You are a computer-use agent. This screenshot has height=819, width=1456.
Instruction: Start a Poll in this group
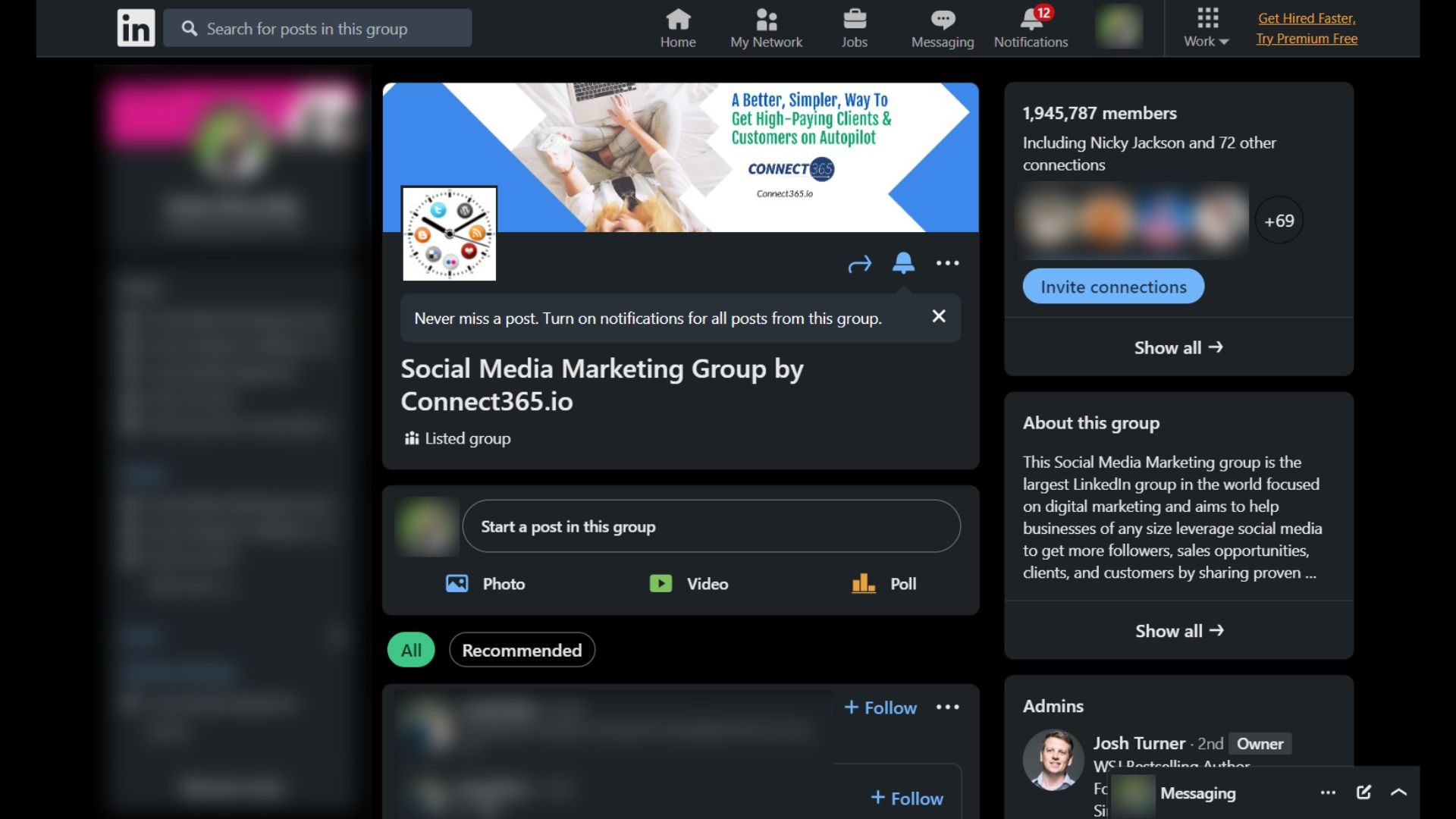884,583
